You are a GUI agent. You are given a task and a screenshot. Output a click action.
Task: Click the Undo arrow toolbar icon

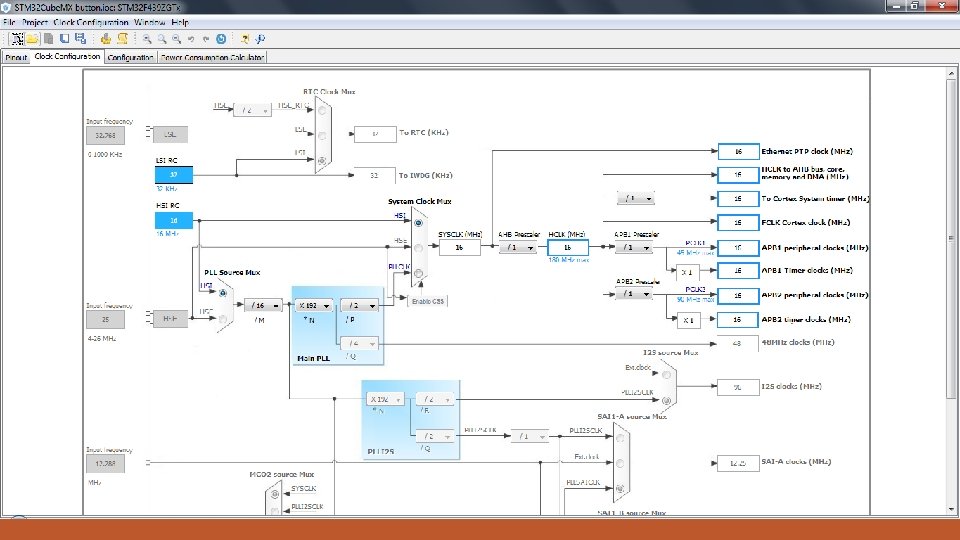coord(191,39)
